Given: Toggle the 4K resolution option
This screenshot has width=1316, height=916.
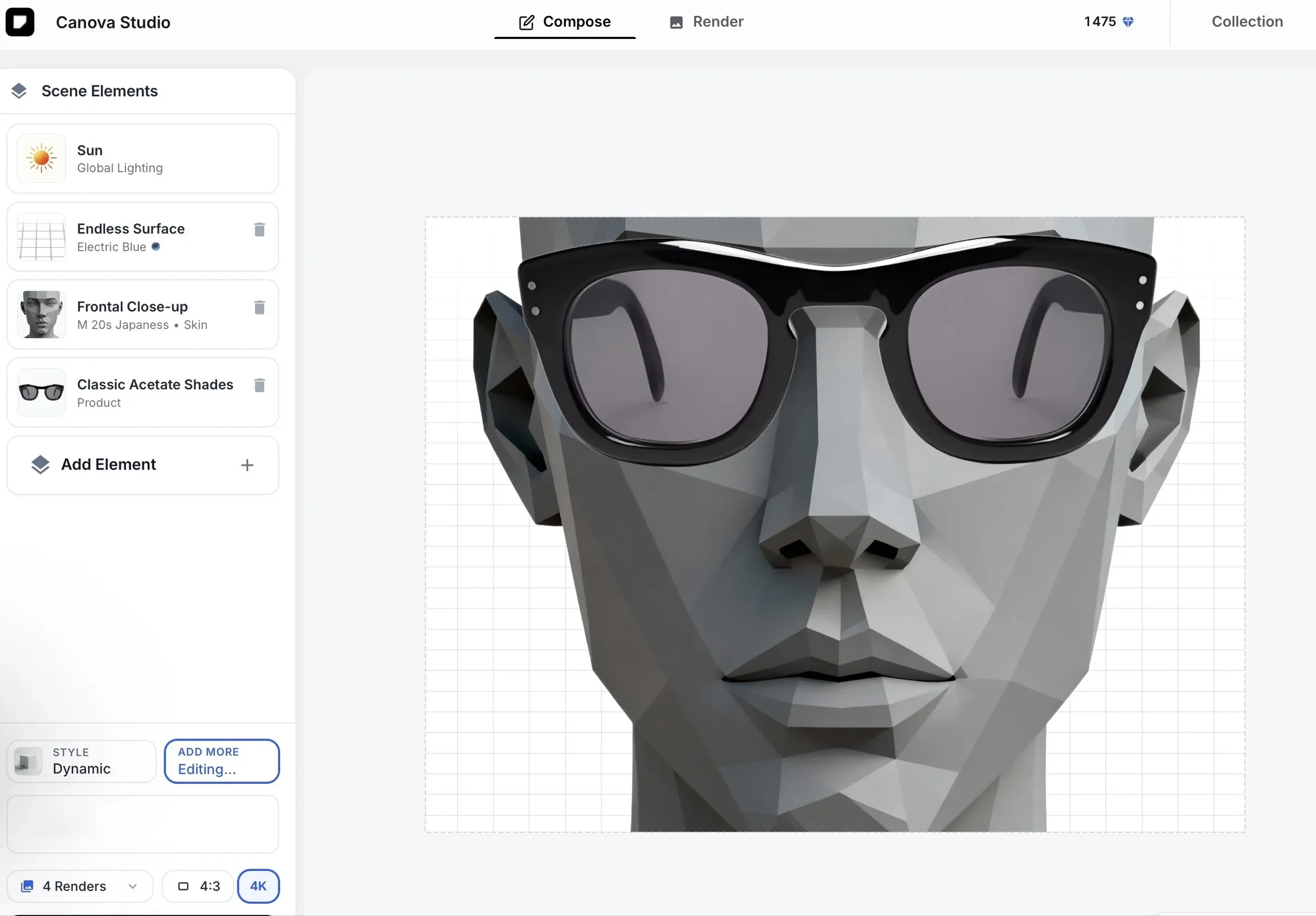Looking at the screenshot, I should coord(258,886).
